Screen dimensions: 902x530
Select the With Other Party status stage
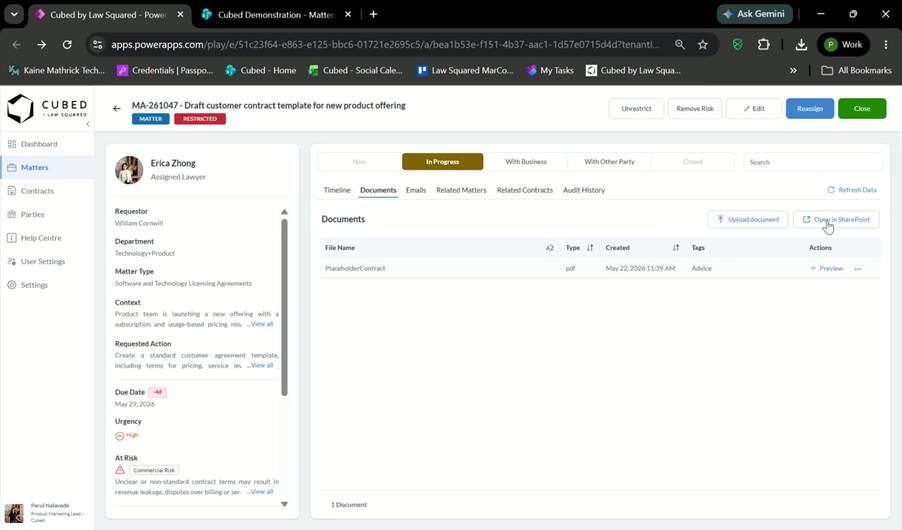[x=609, y=162]
